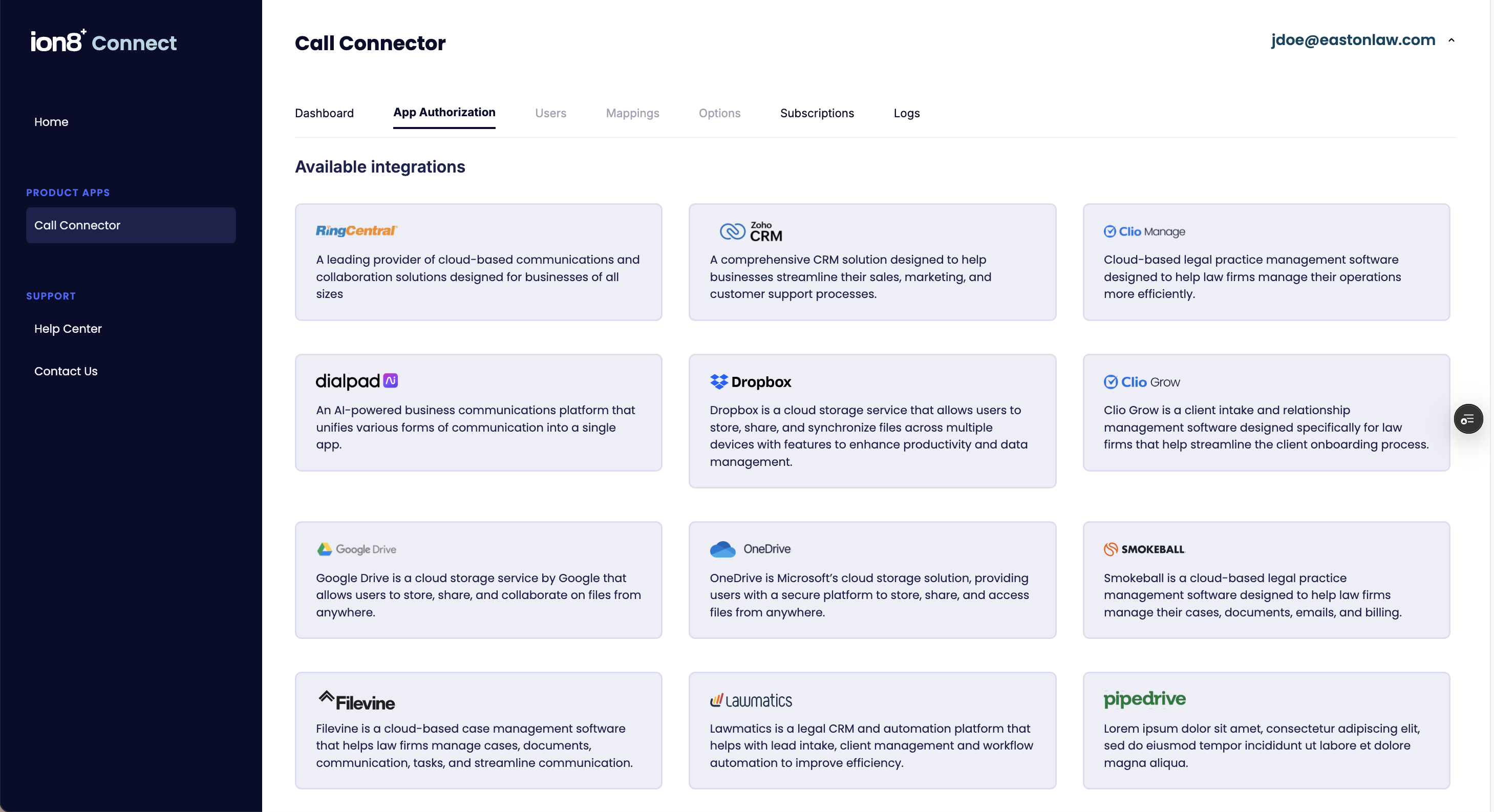Click the dialpad Ai logo

357,381
